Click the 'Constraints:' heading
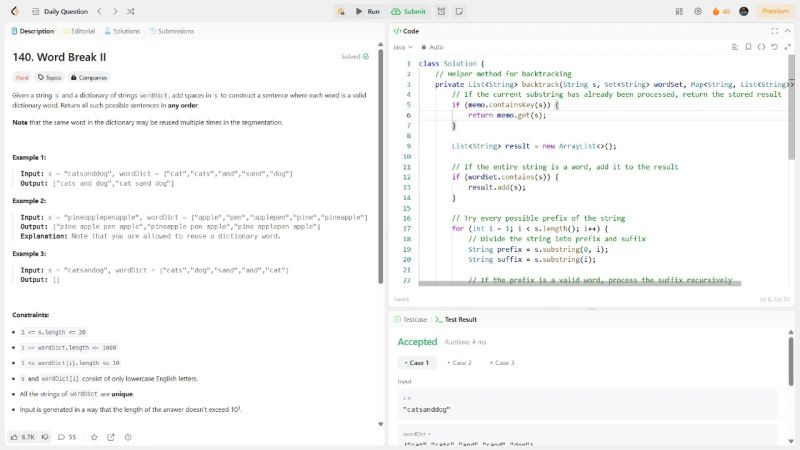 [31, 315]
